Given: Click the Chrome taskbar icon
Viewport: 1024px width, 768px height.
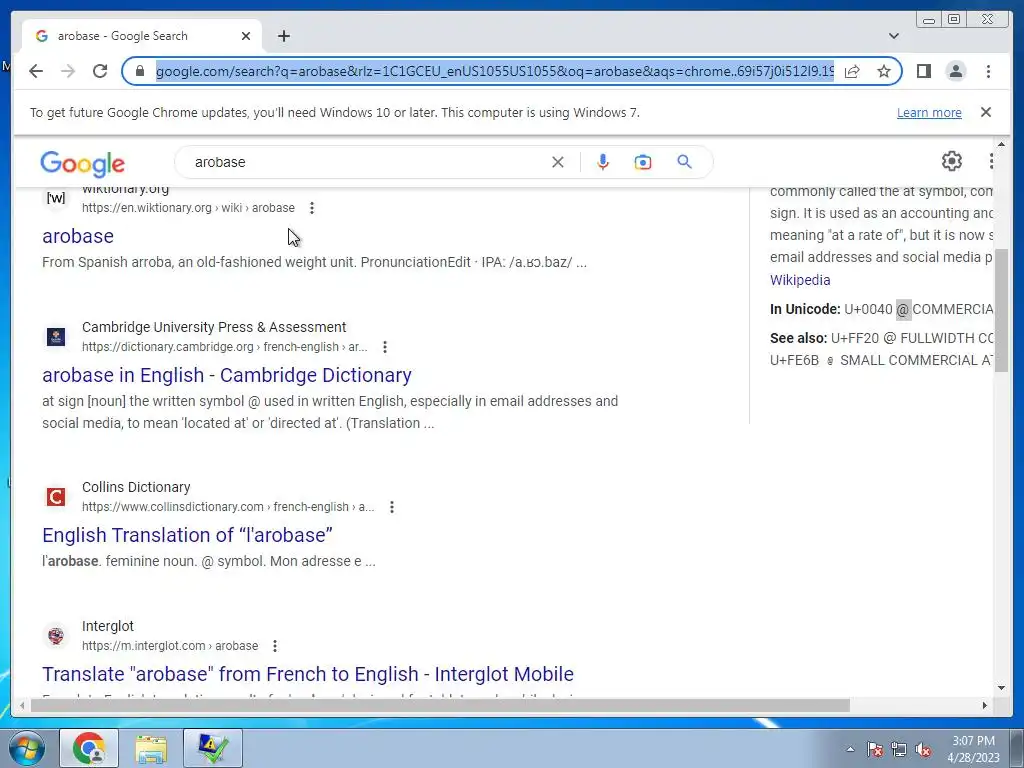Looking at the screenshot, I should click(x=89, y=748).
